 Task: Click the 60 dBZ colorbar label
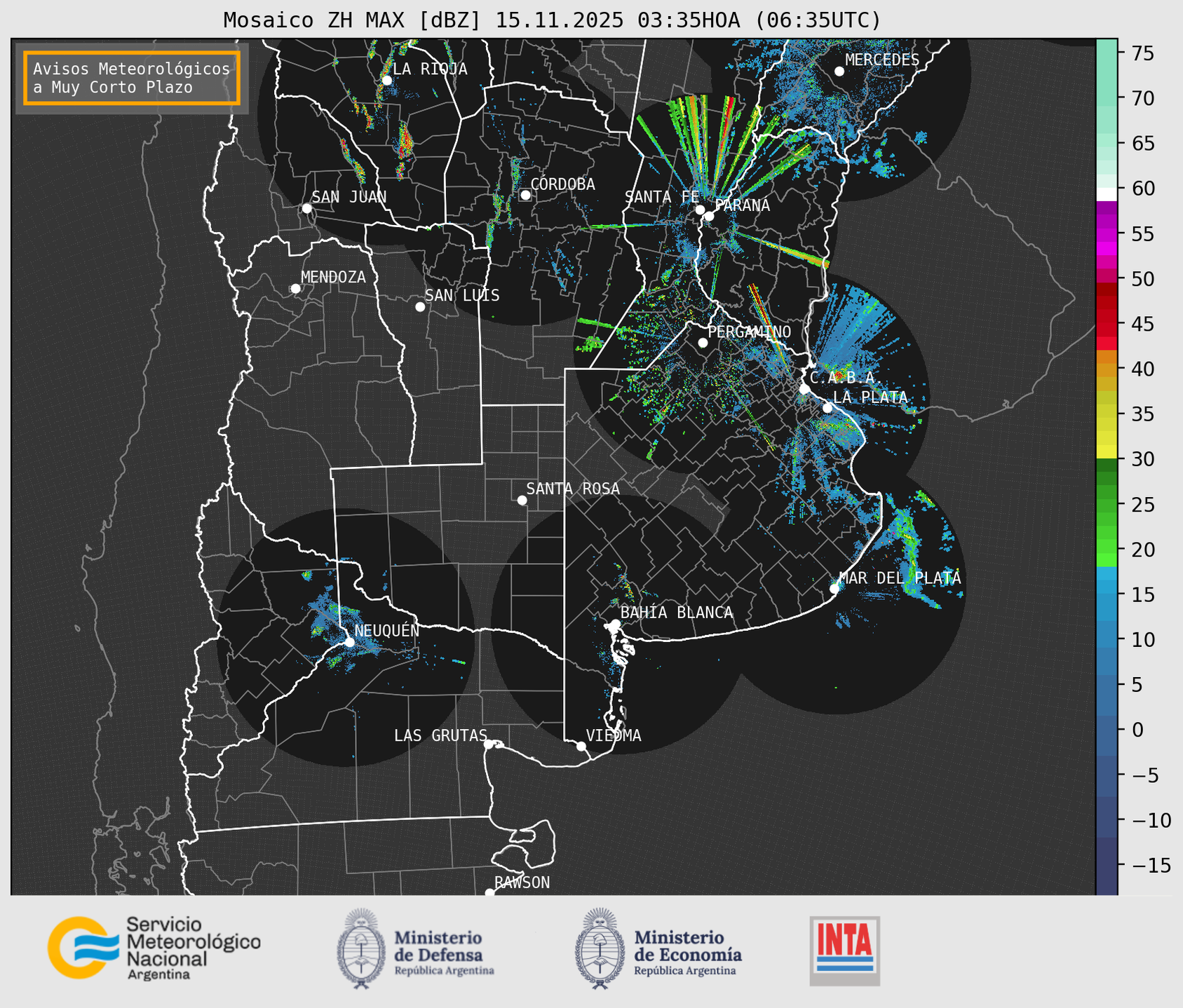click(x=1142, y=189)
